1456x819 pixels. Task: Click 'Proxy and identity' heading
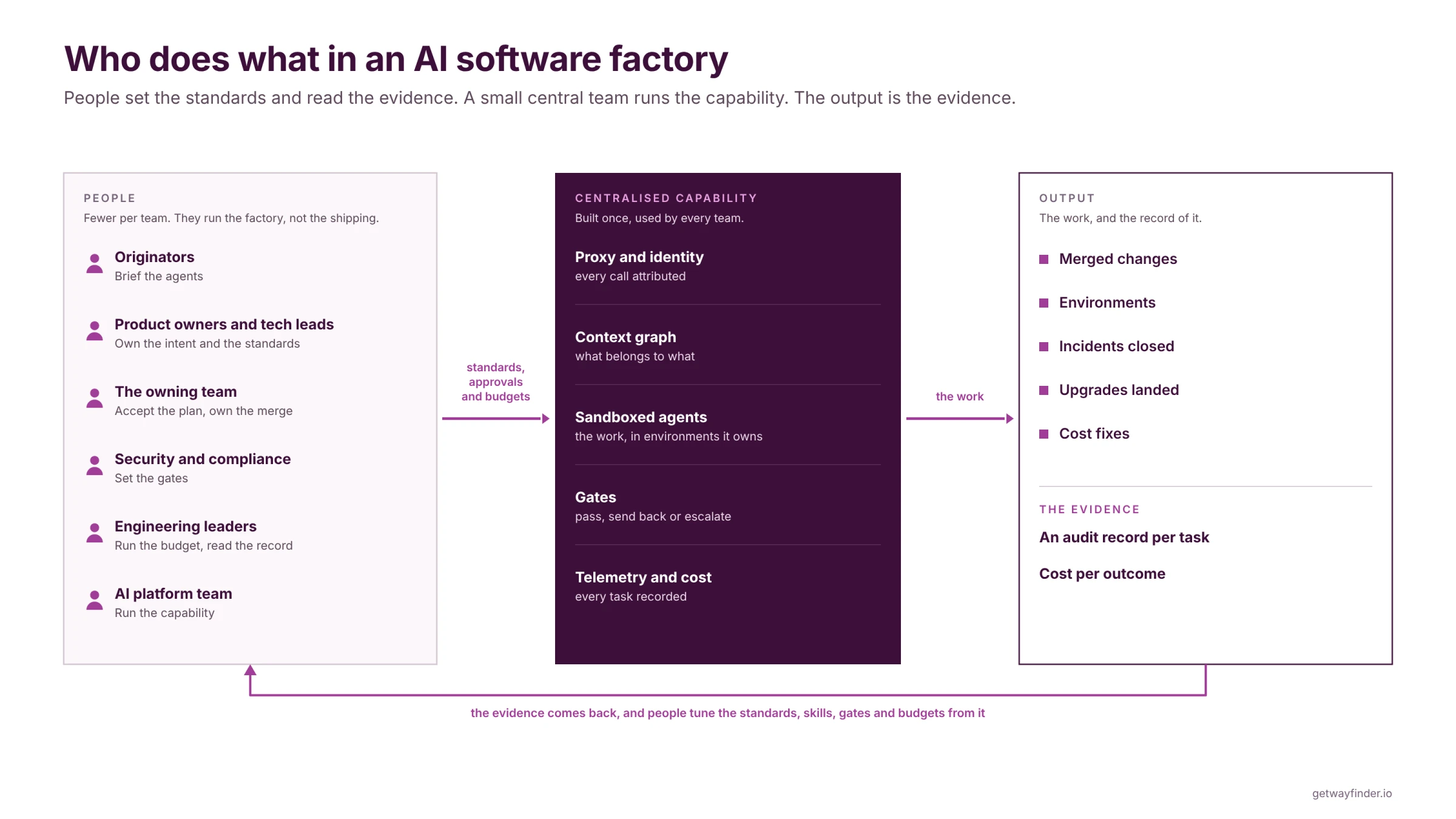click(639, 257)
